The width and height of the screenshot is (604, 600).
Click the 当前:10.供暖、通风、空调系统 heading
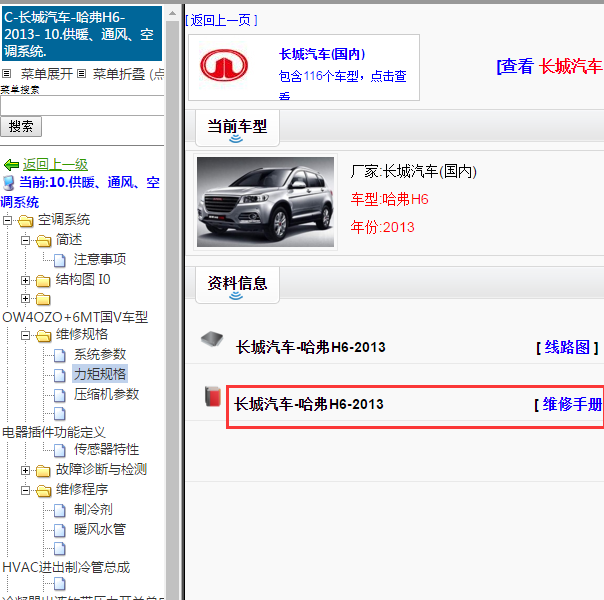point(80,192)
